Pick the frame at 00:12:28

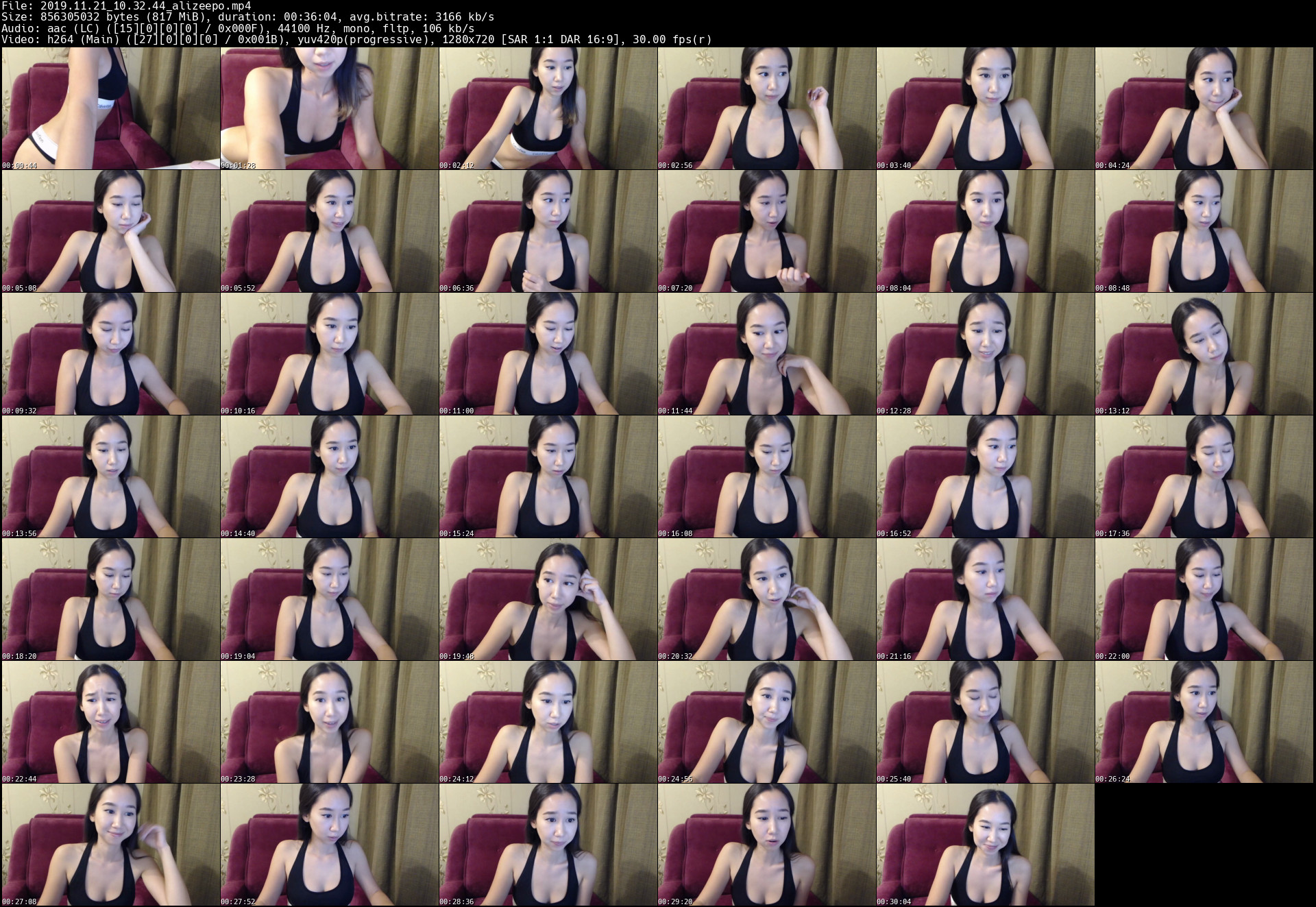[x=985, y=354]
